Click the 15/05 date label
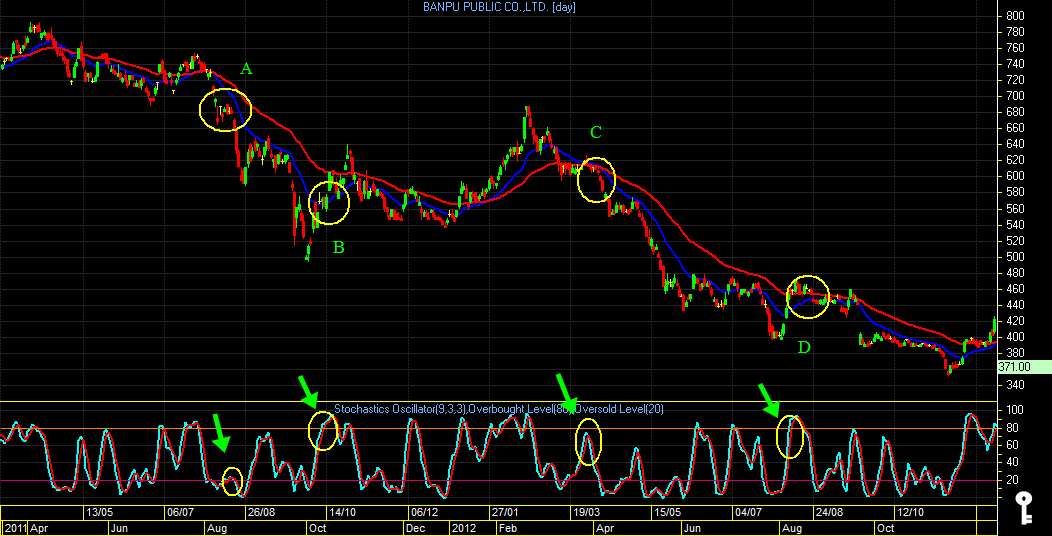Image resolution: width=1052 pixels, height=536 pixels. point(667,513)
